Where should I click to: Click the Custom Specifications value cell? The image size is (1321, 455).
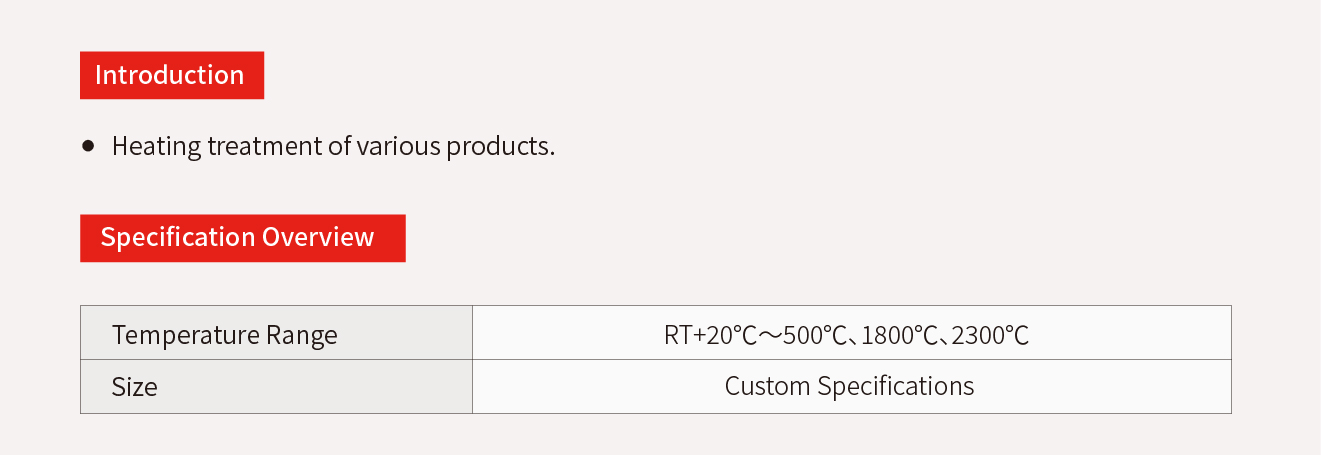[x=852, y=387]
